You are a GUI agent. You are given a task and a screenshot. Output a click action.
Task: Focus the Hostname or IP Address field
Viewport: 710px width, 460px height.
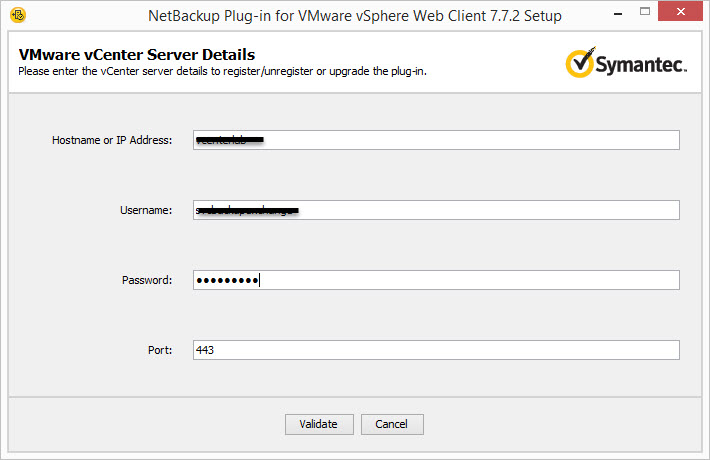point(436,140)
